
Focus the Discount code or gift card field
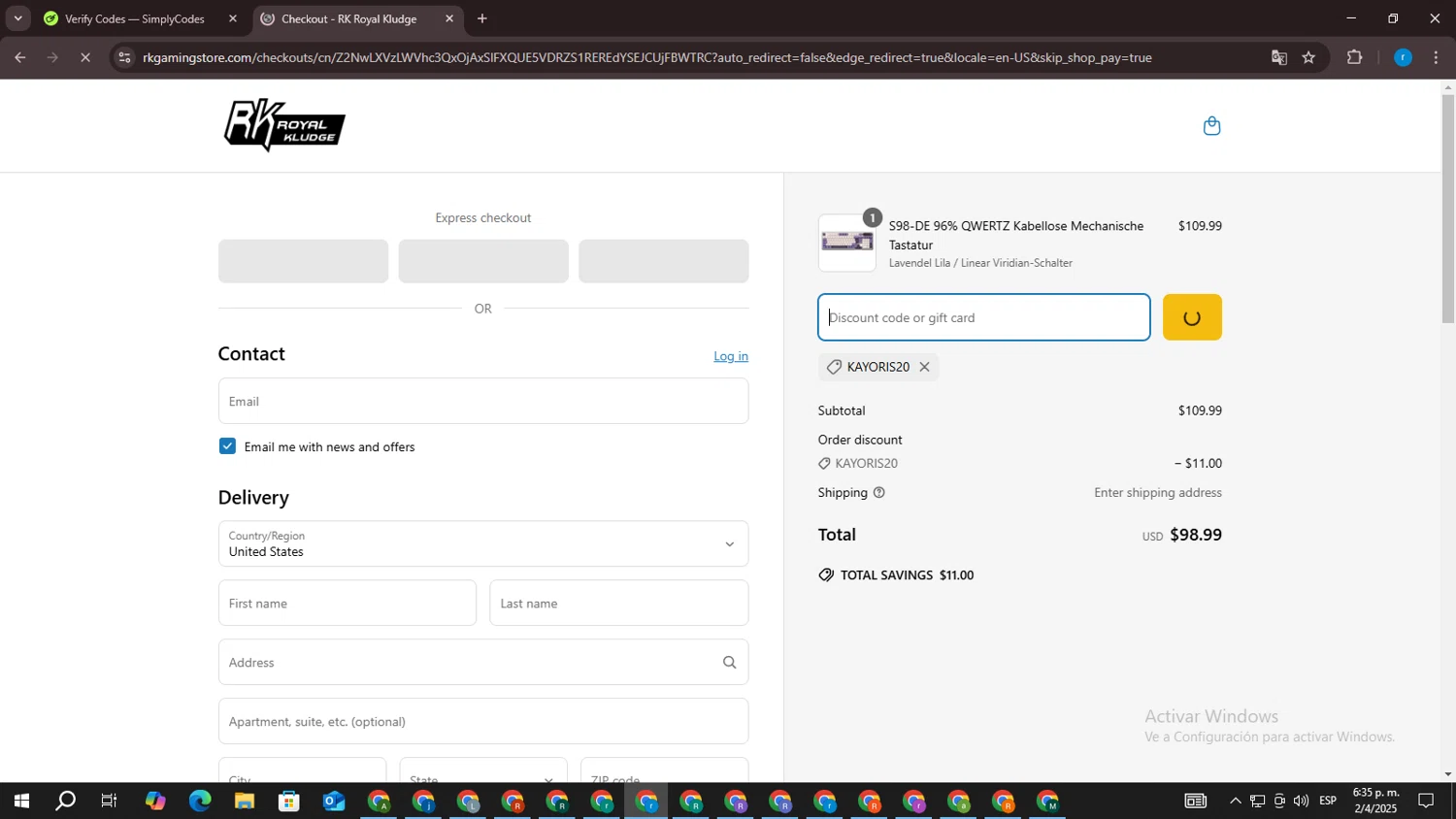pos(984,317)
